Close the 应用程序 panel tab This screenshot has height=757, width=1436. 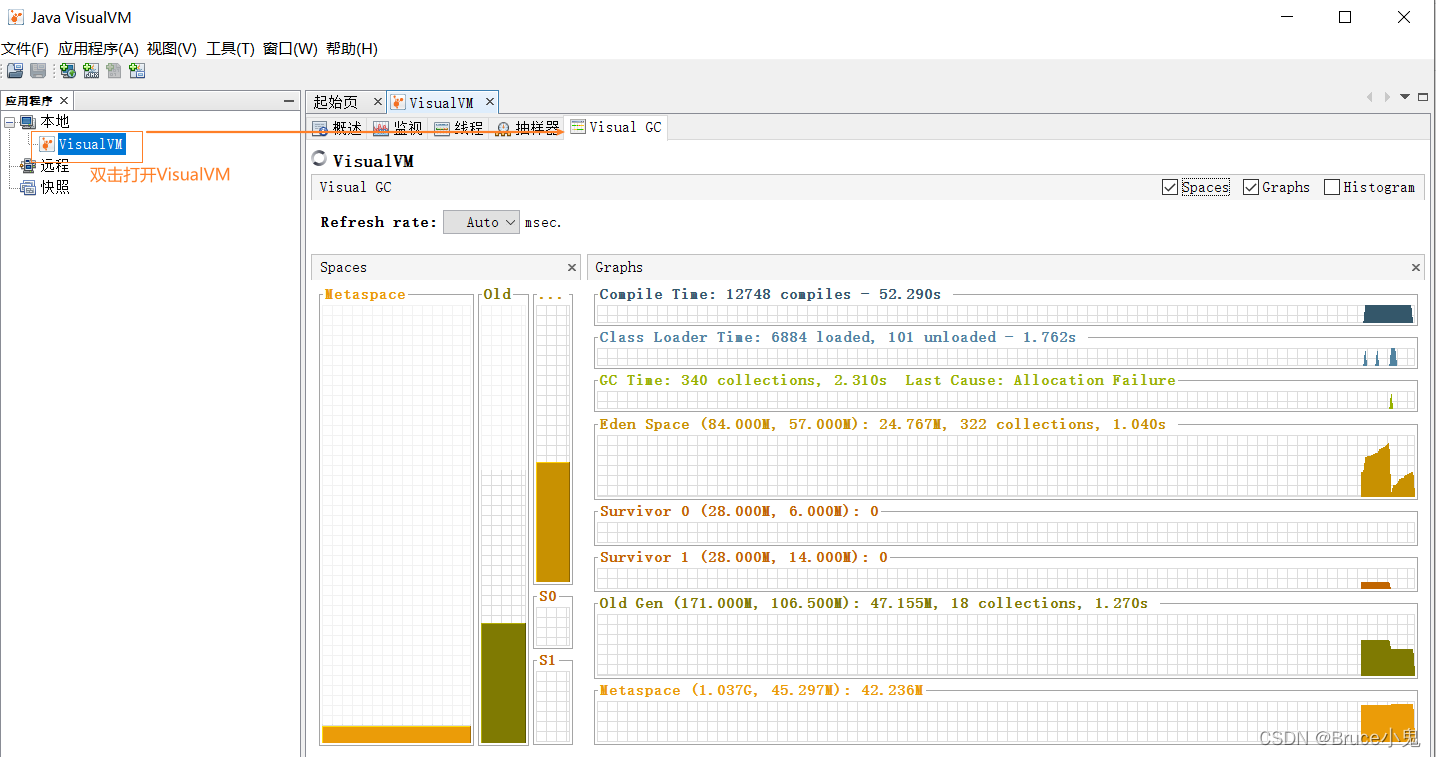coord(64,100)
